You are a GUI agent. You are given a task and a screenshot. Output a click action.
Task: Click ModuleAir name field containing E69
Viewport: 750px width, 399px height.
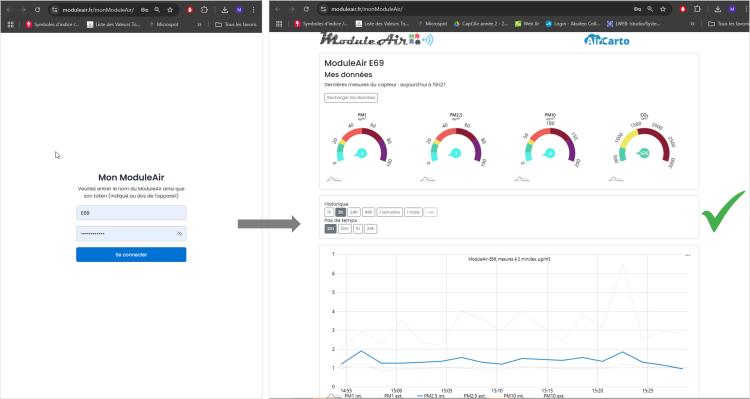pyautogui.click(x=131, y=213)
